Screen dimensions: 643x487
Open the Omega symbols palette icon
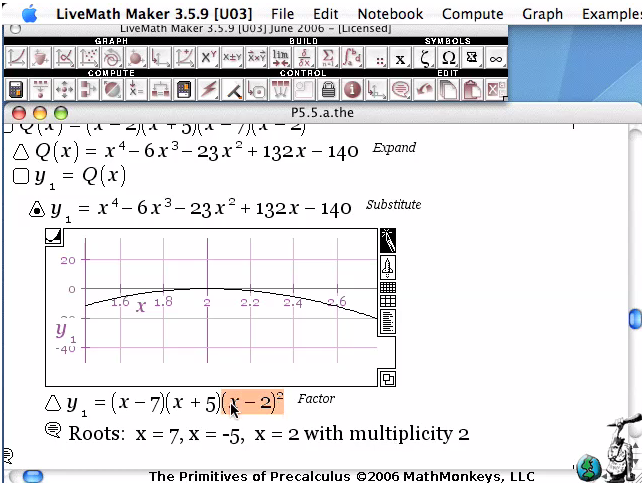[448, 59]
